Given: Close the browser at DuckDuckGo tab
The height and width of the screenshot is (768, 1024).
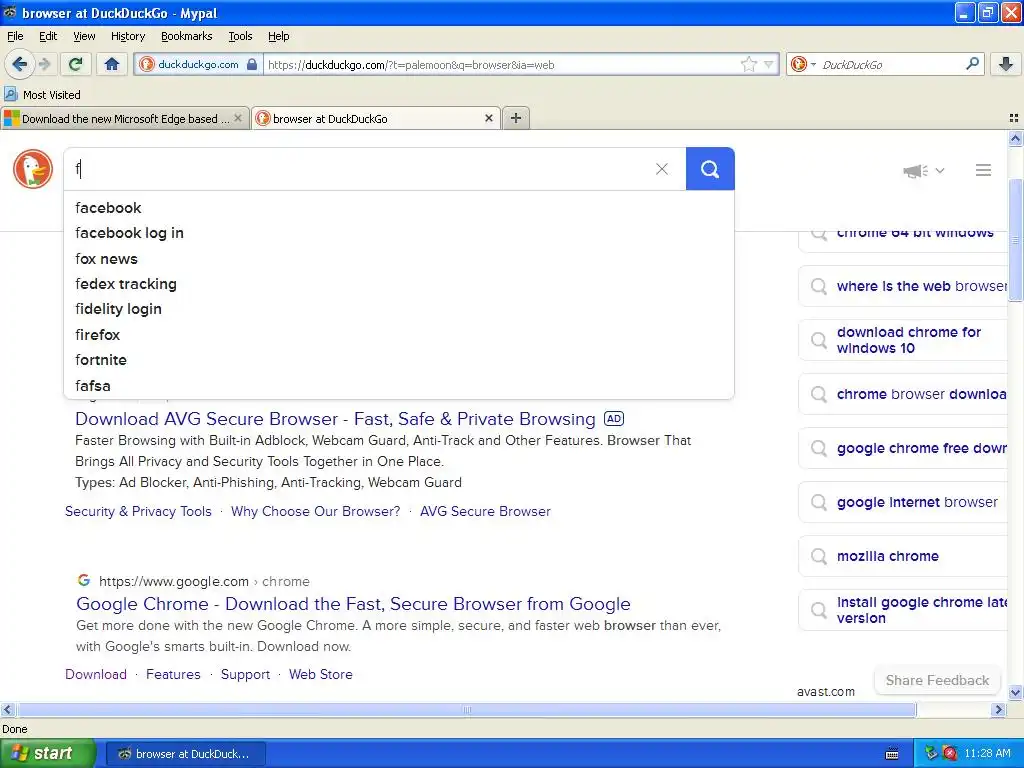Looking at the screenshot, I should (488, 118).
